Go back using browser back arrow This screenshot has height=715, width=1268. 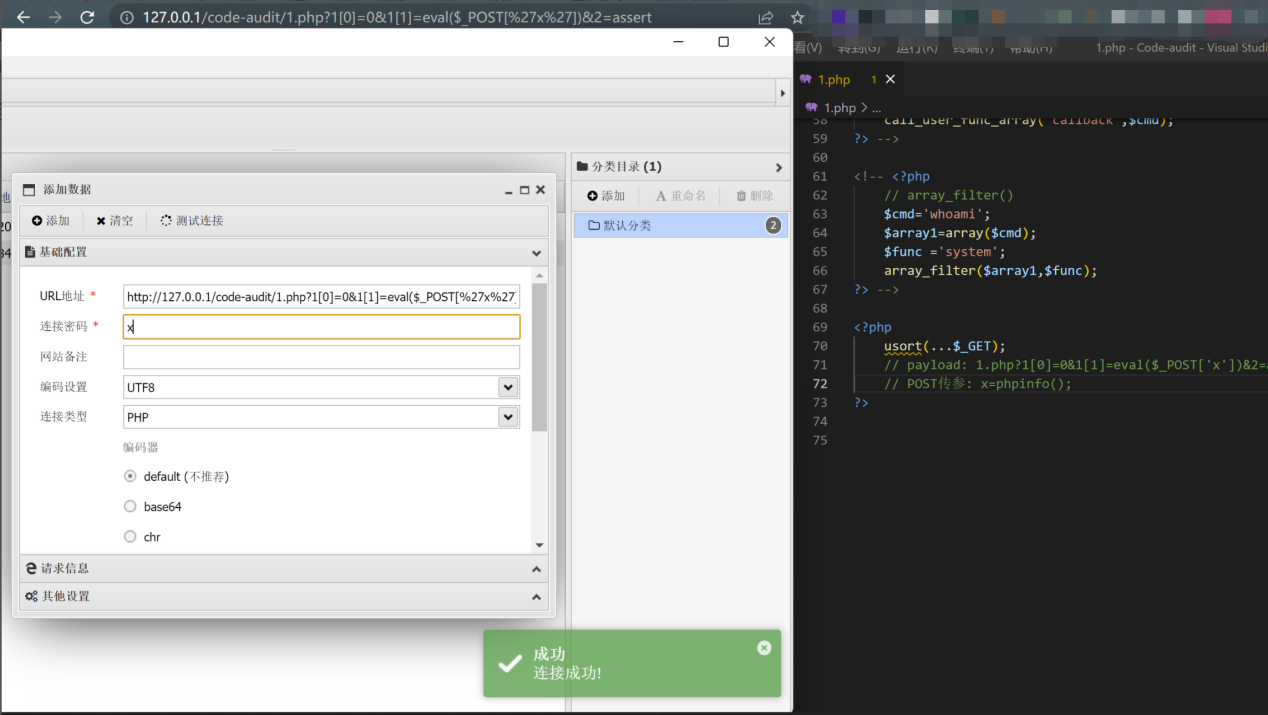pyautogui.click(x=23, y=17)
